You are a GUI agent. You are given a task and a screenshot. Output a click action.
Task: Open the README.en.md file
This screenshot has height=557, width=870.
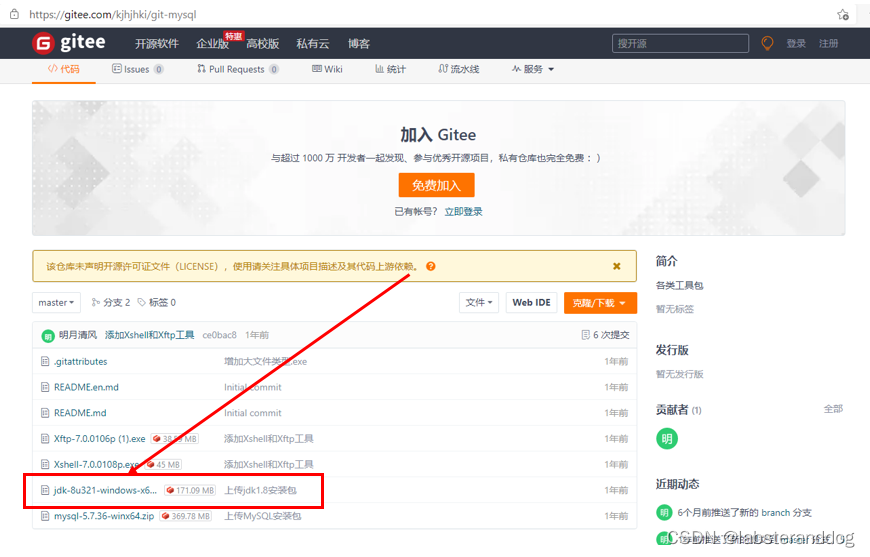point(86,387)
